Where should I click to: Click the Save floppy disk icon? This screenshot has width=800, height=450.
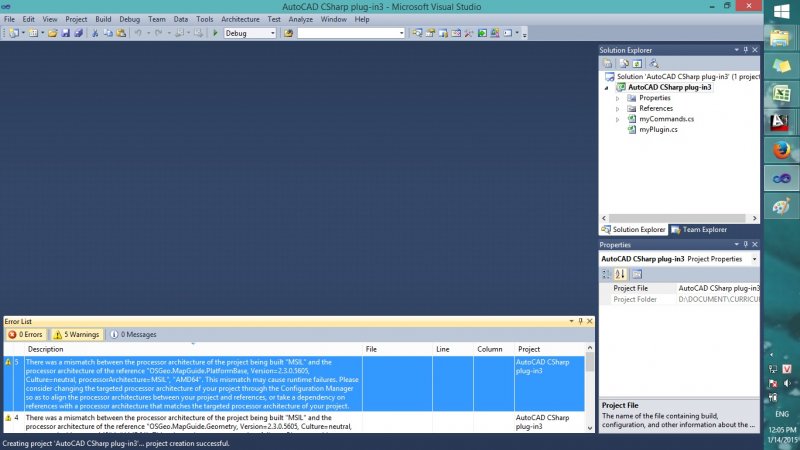point(65,33)
